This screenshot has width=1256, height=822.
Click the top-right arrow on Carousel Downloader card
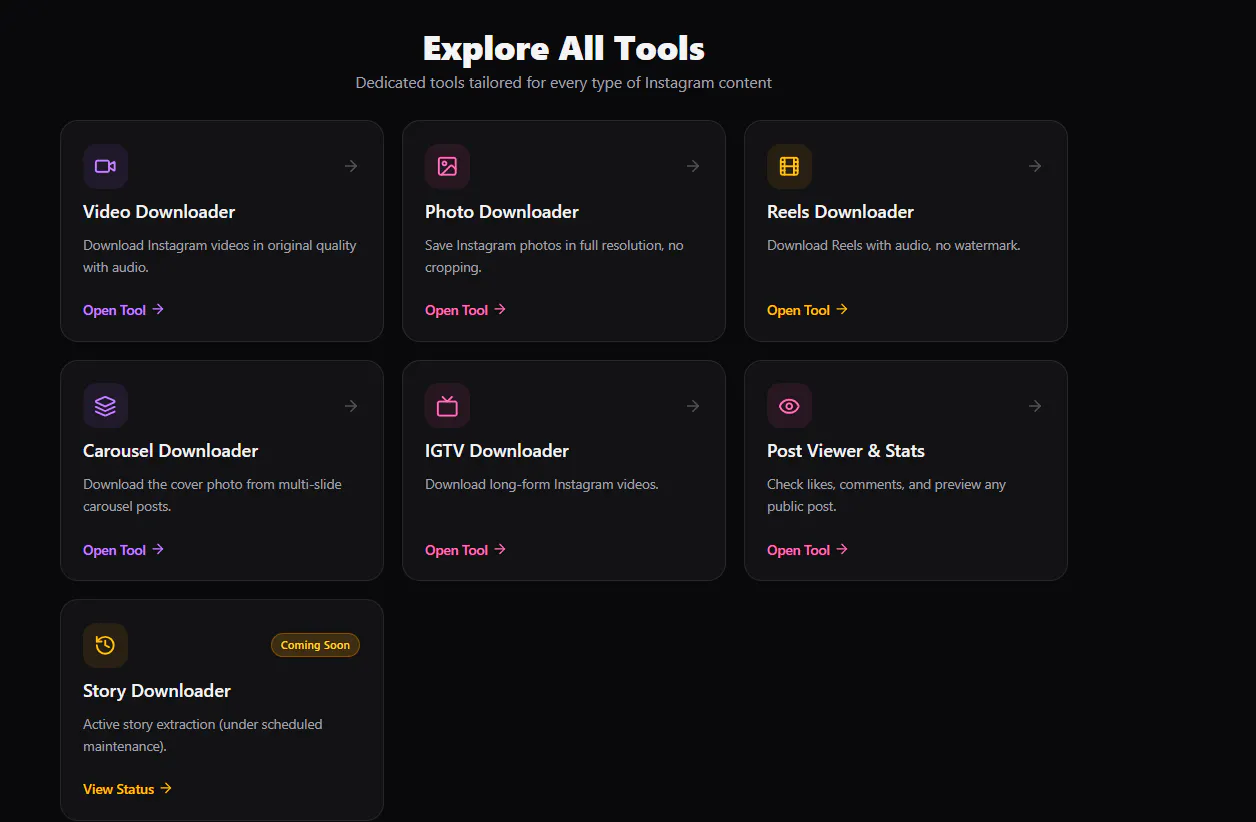pos(351,406)
